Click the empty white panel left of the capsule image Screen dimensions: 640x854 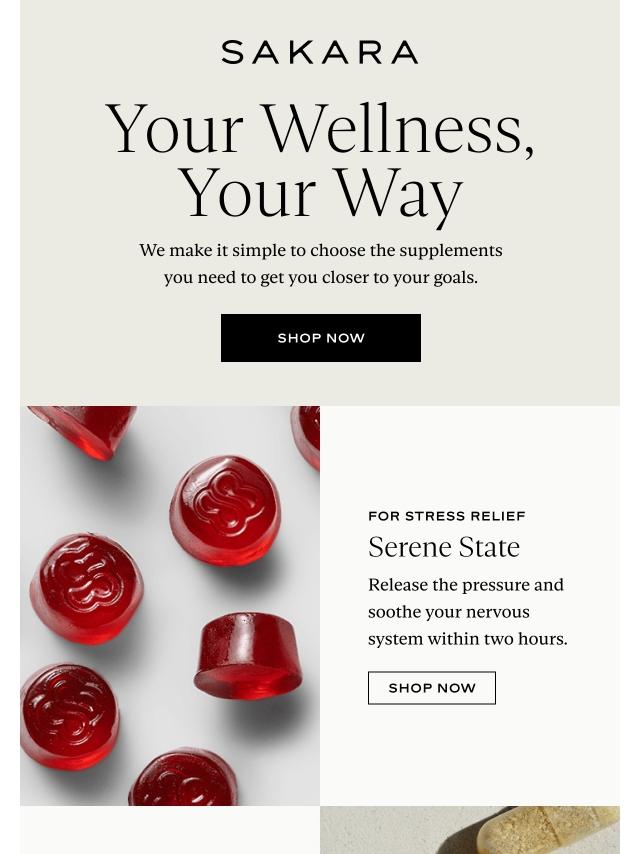click(170, 830)
